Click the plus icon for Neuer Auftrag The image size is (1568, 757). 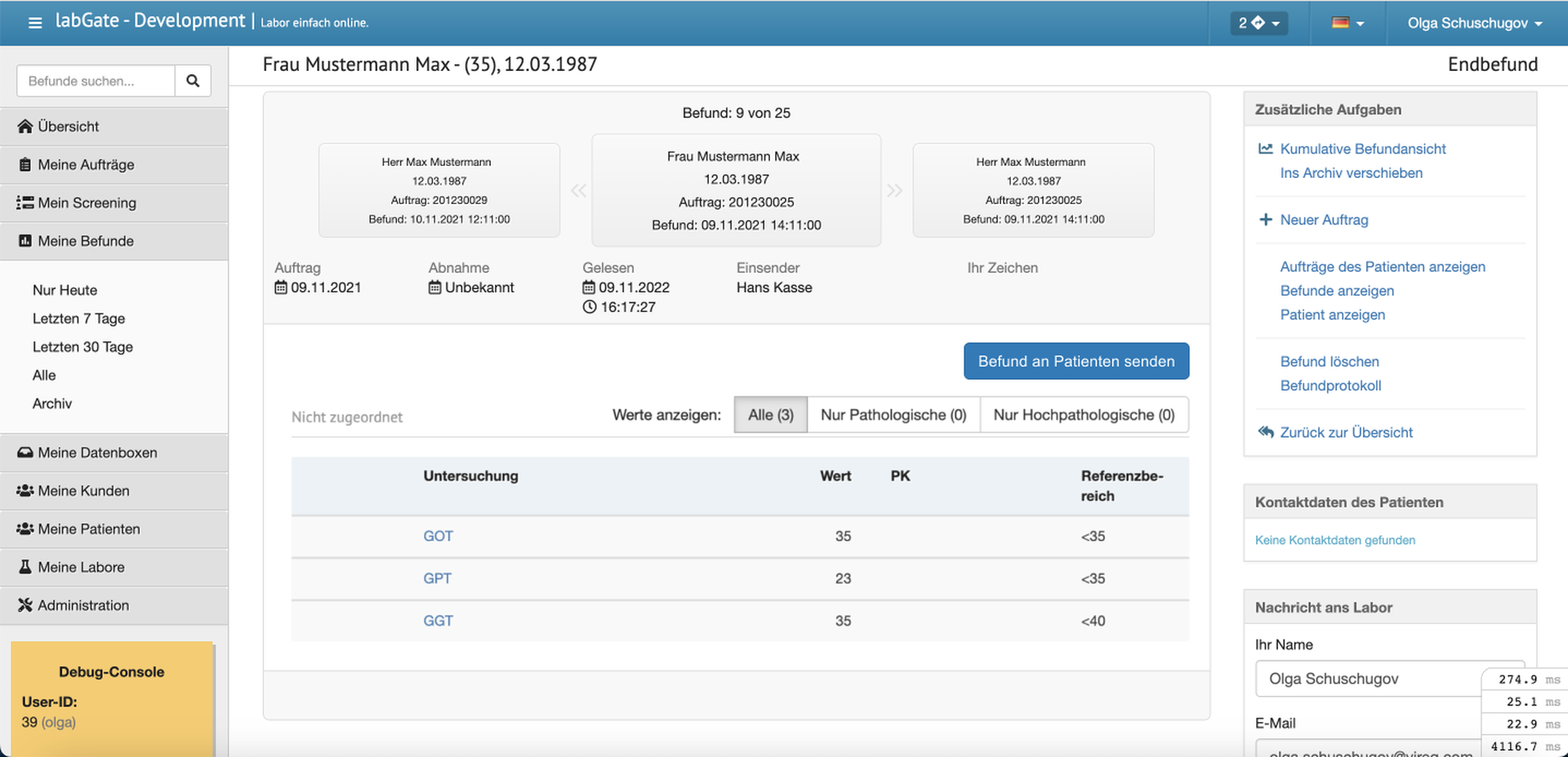(1266, 220)
